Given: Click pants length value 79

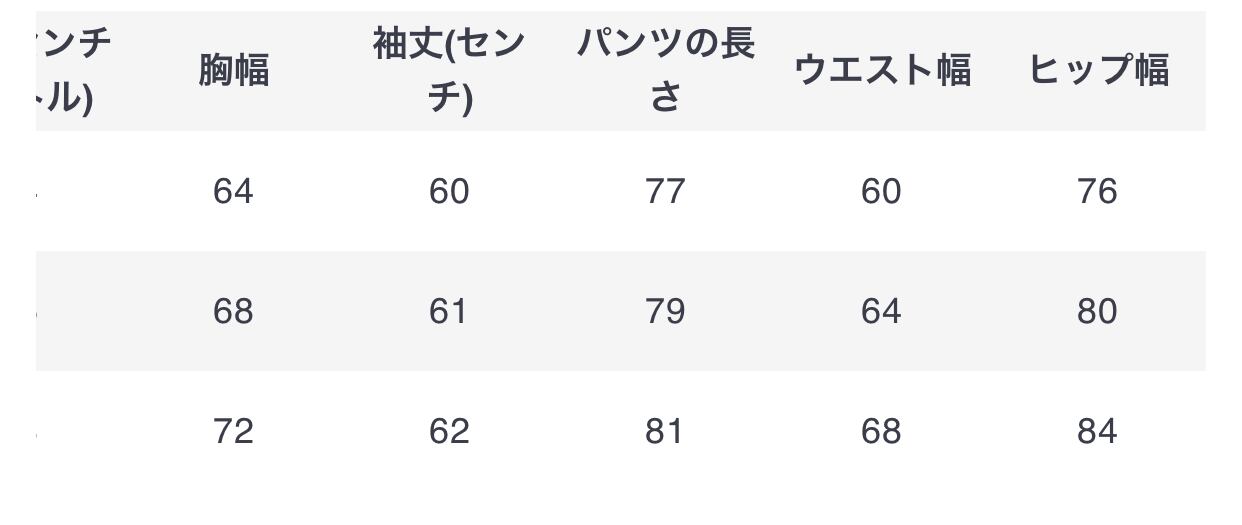Looking at the screenshot, I should click(x=665, y=311).
